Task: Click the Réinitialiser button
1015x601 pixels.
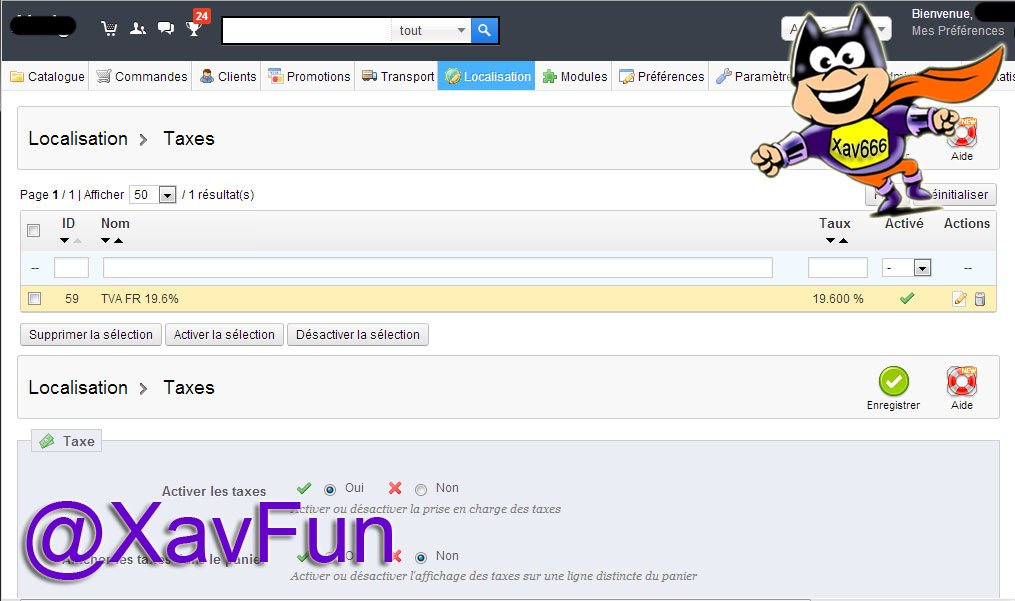Action: pyautogui.click(x=956, y=194)
